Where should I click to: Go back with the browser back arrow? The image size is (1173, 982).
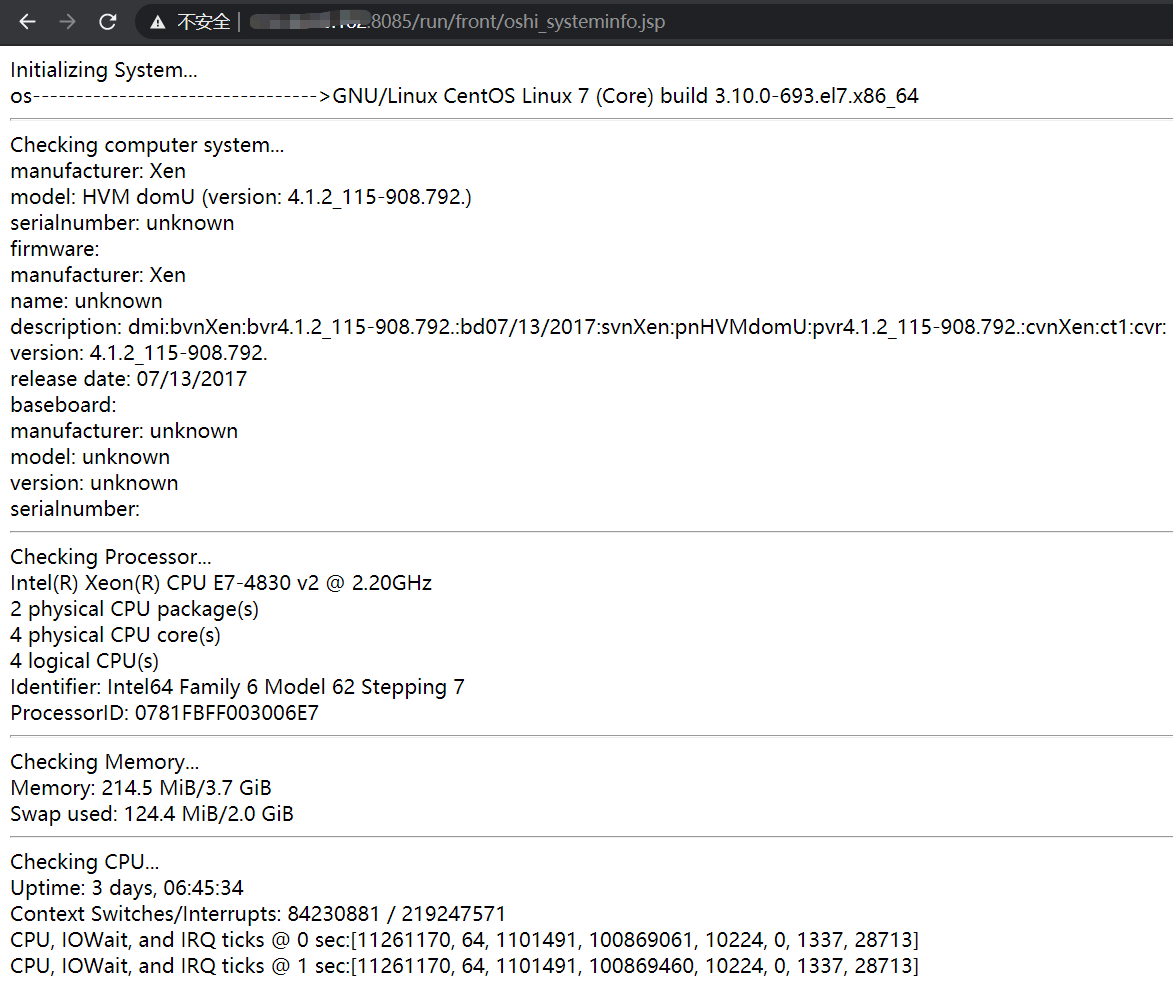pos(28,22)
